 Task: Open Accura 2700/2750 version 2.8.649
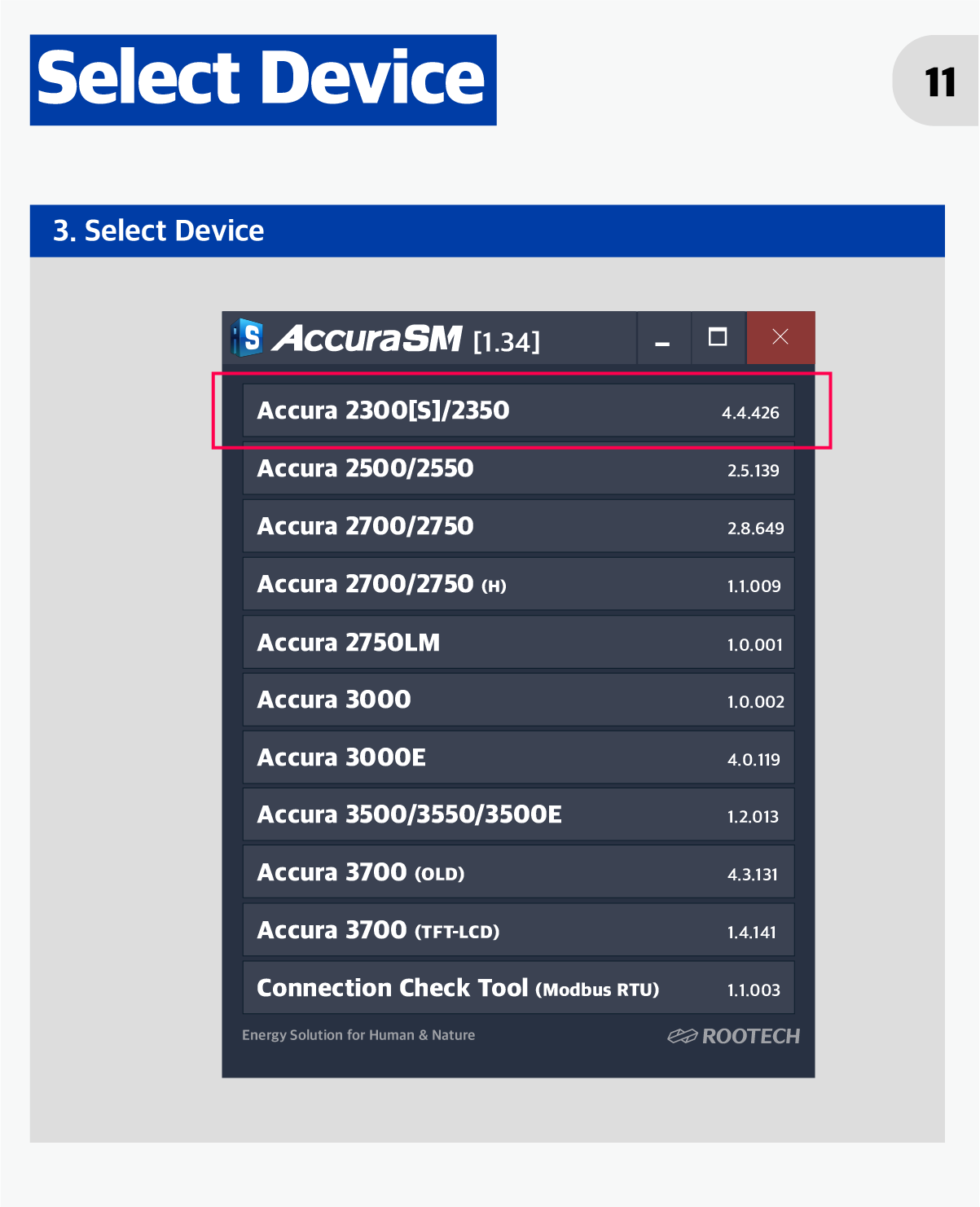[x=518, y=527]
